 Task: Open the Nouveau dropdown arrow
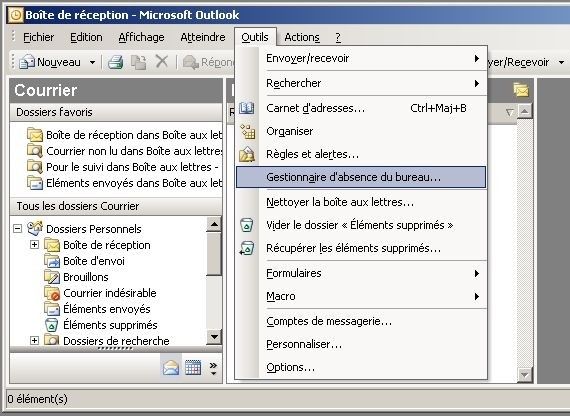point(92,62)
